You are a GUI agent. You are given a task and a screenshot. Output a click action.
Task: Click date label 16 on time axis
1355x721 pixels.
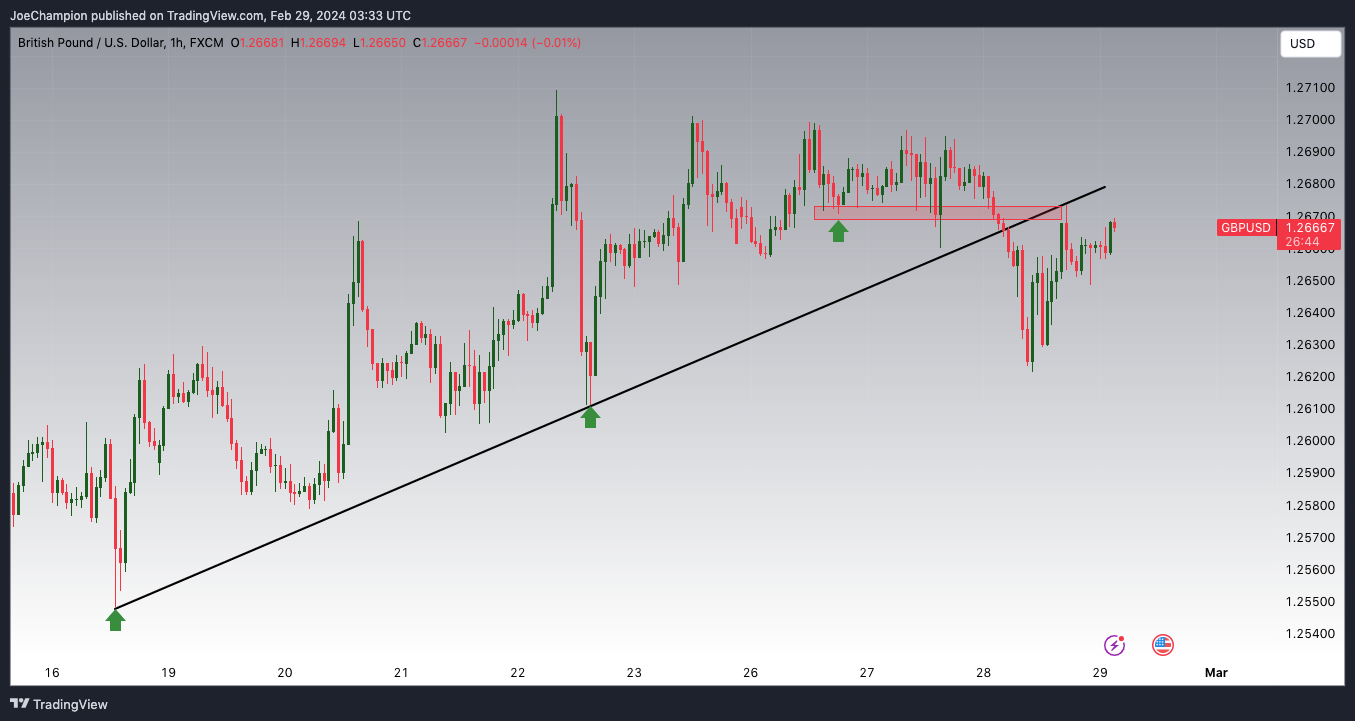point(52,673)
